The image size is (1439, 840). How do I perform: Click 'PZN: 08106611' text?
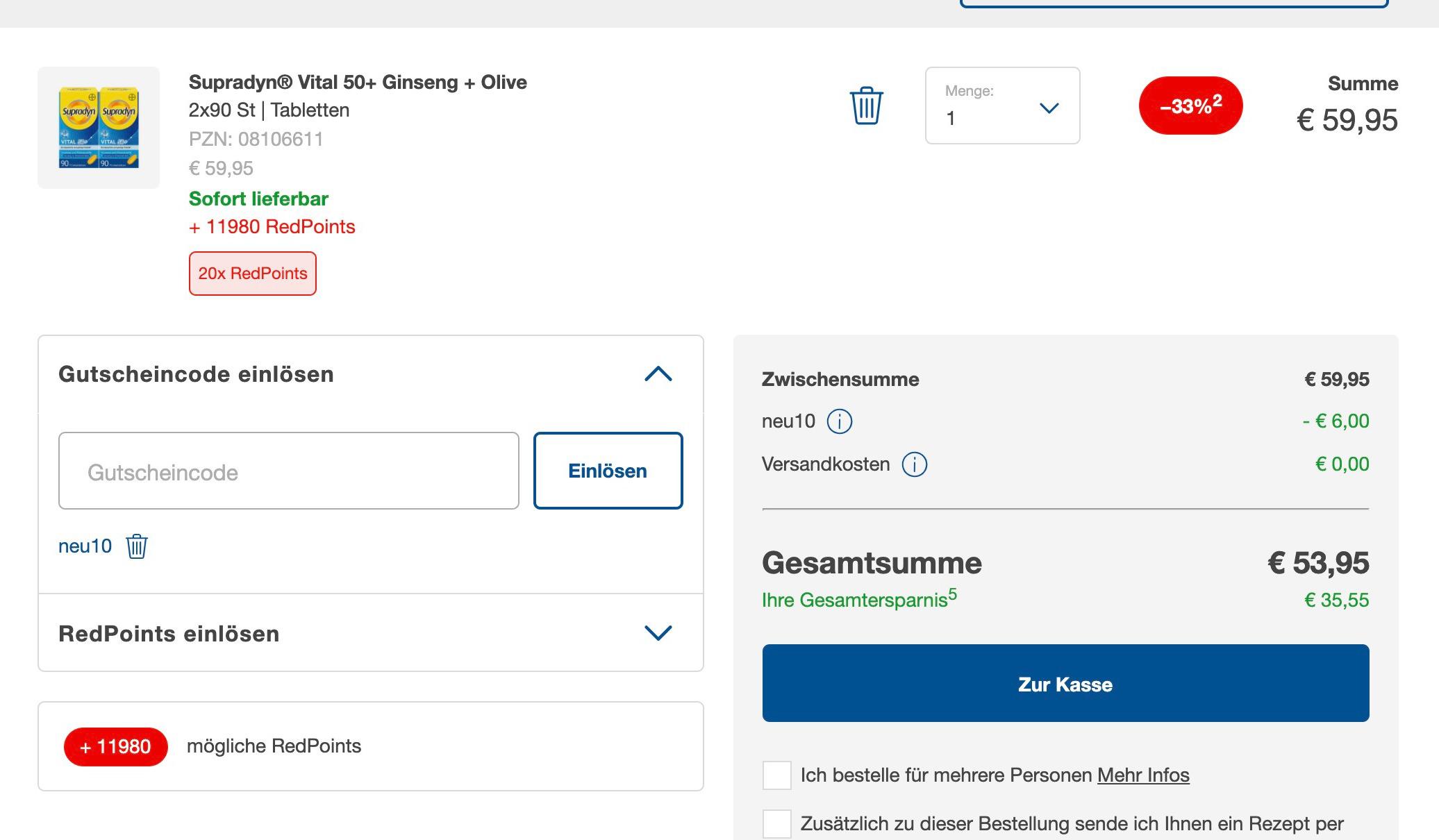pyautogui.click(x=256, y=140)
